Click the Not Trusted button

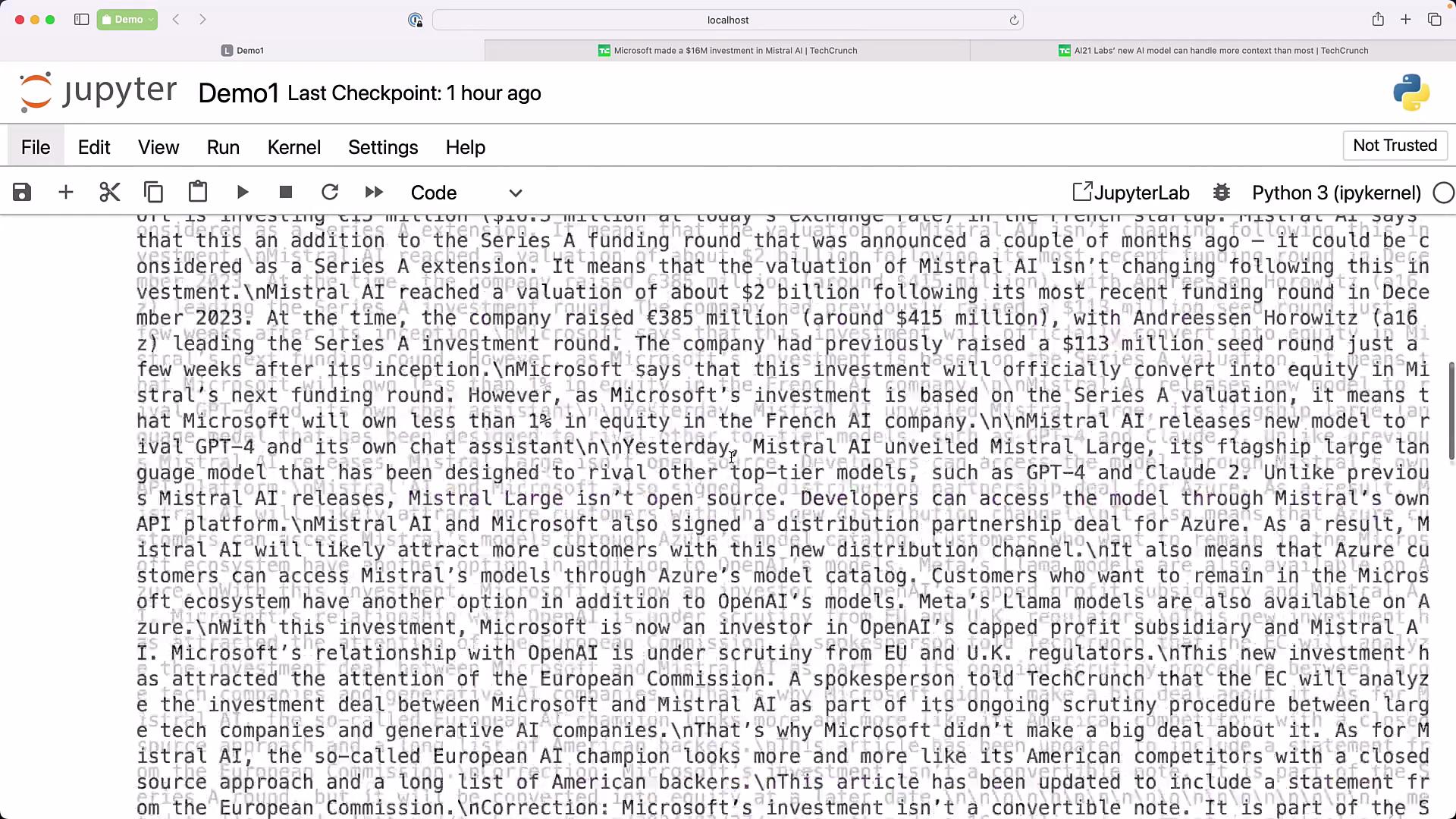click(1395, 146)
